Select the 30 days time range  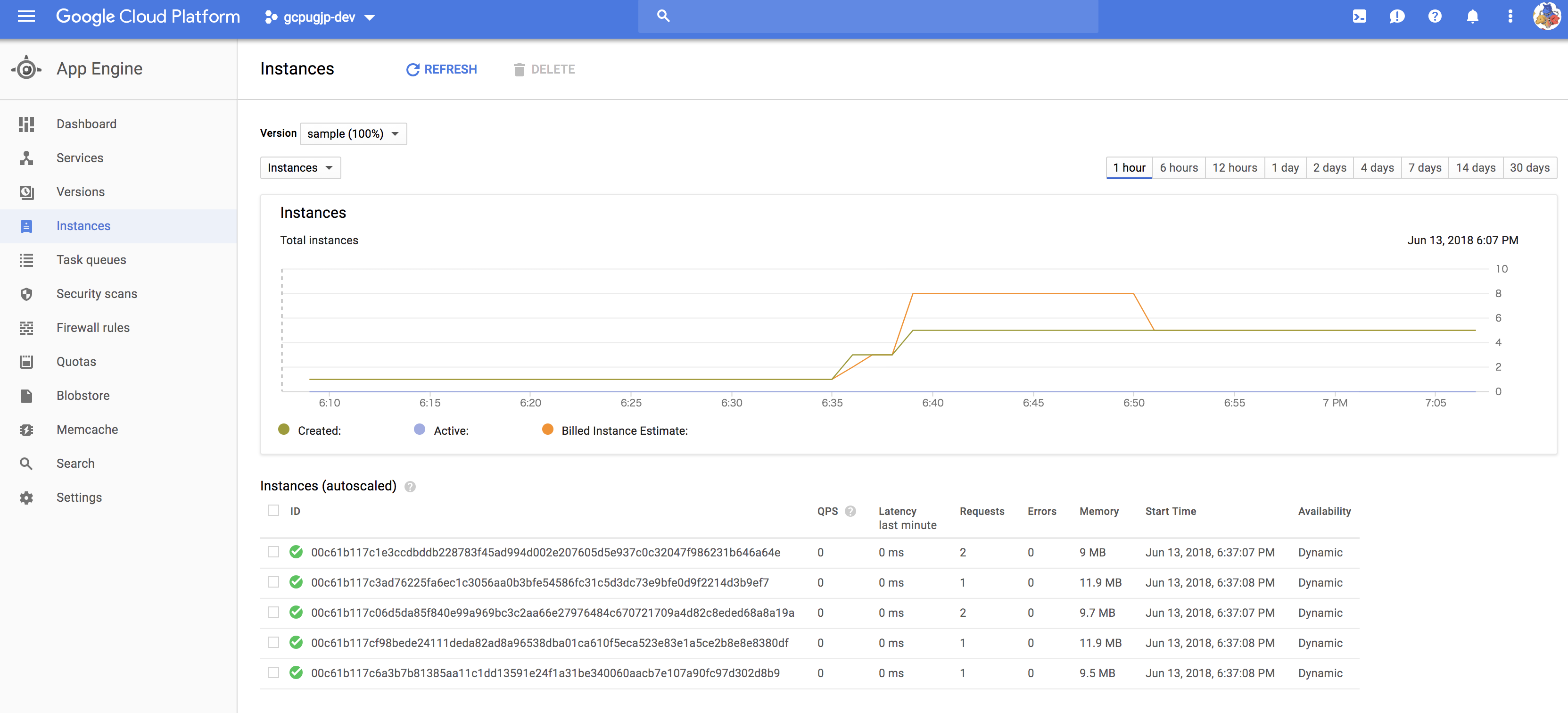point(1530,167)
